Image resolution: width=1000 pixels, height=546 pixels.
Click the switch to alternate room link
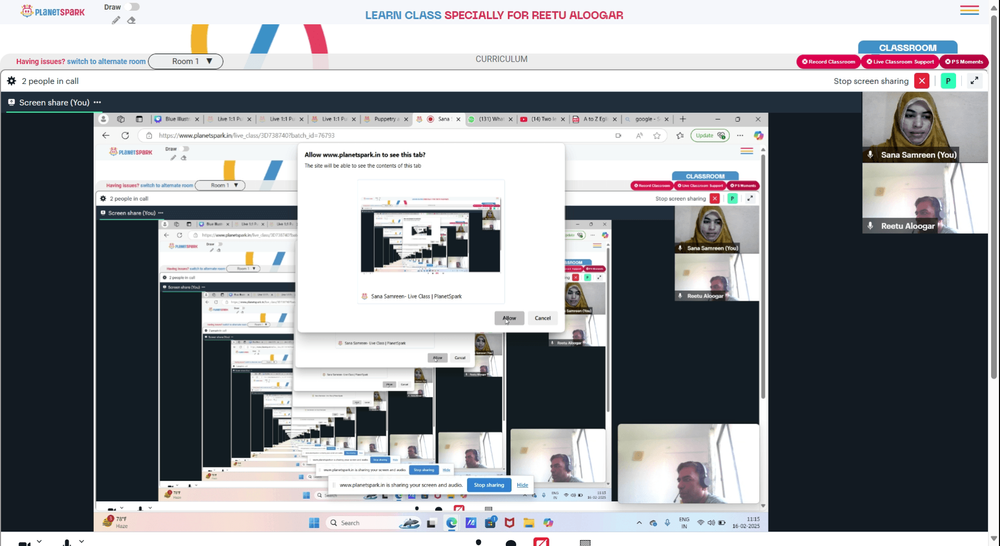(x=106, y=61)
